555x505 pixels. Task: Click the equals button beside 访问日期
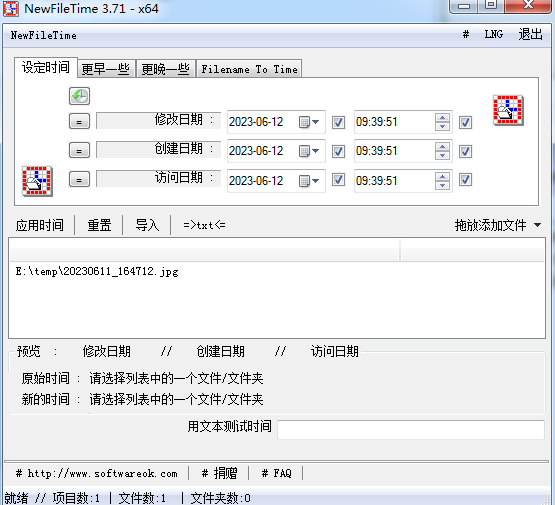pyautogui.click(x=79, y=179)
